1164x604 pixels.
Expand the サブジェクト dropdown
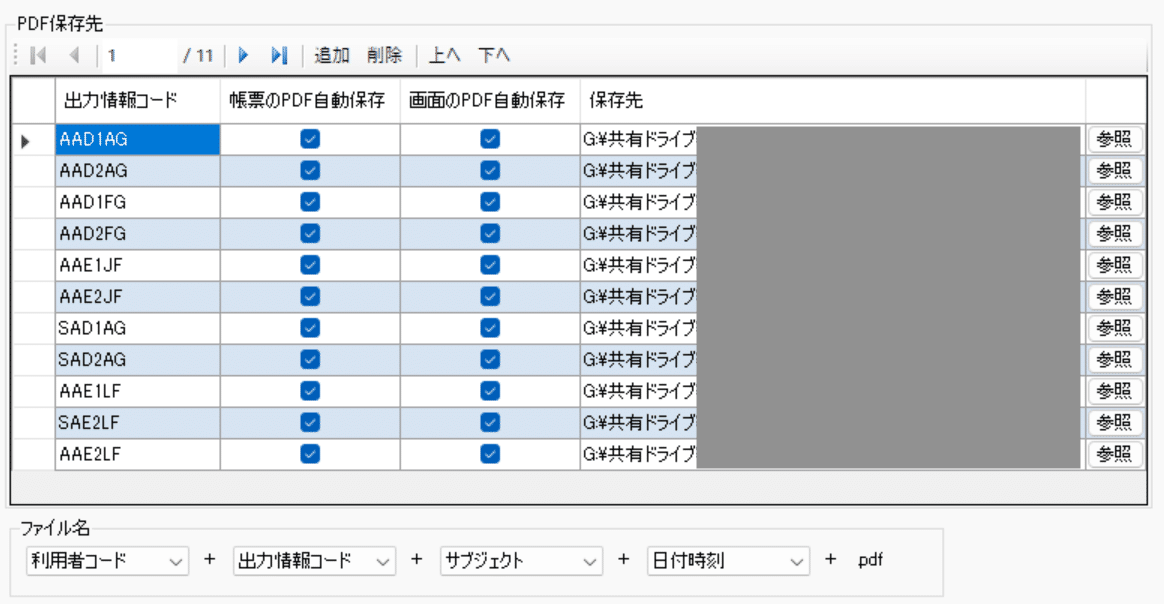520,561
